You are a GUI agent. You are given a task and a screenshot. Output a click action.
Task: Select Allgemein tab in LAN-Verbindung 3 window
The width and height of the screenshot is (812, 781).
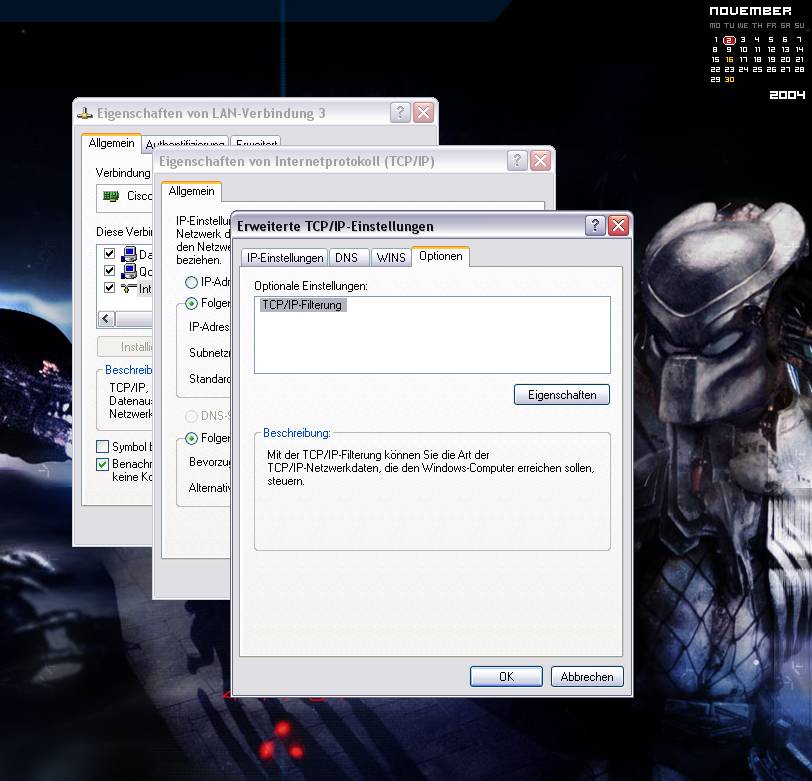point(111,143)
